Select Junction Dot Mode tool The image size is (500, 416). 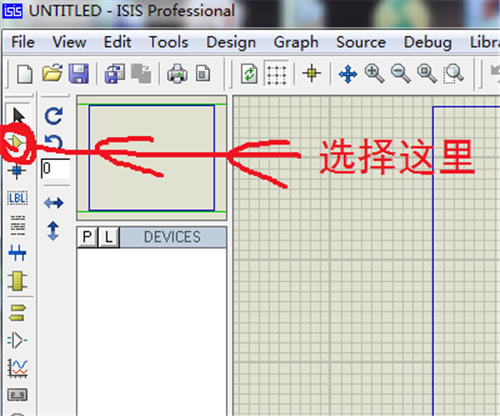[17, 171]
